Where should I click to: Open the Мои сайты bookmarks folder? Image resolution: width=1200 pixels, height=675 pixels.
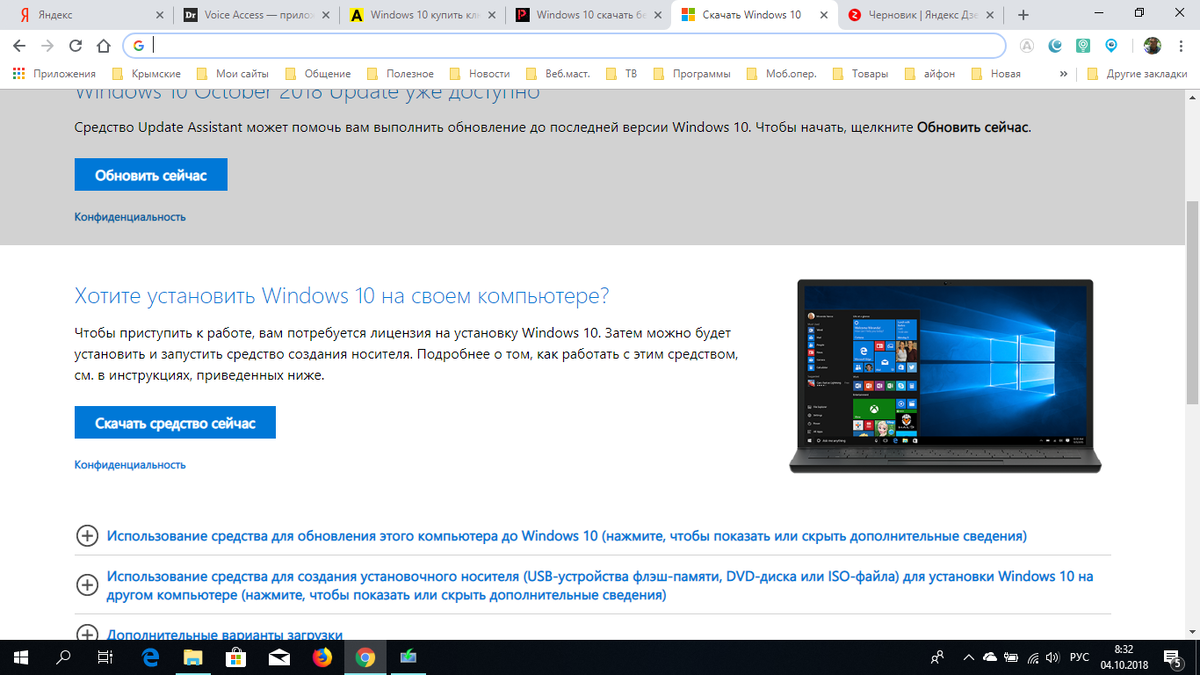point(231,74)
